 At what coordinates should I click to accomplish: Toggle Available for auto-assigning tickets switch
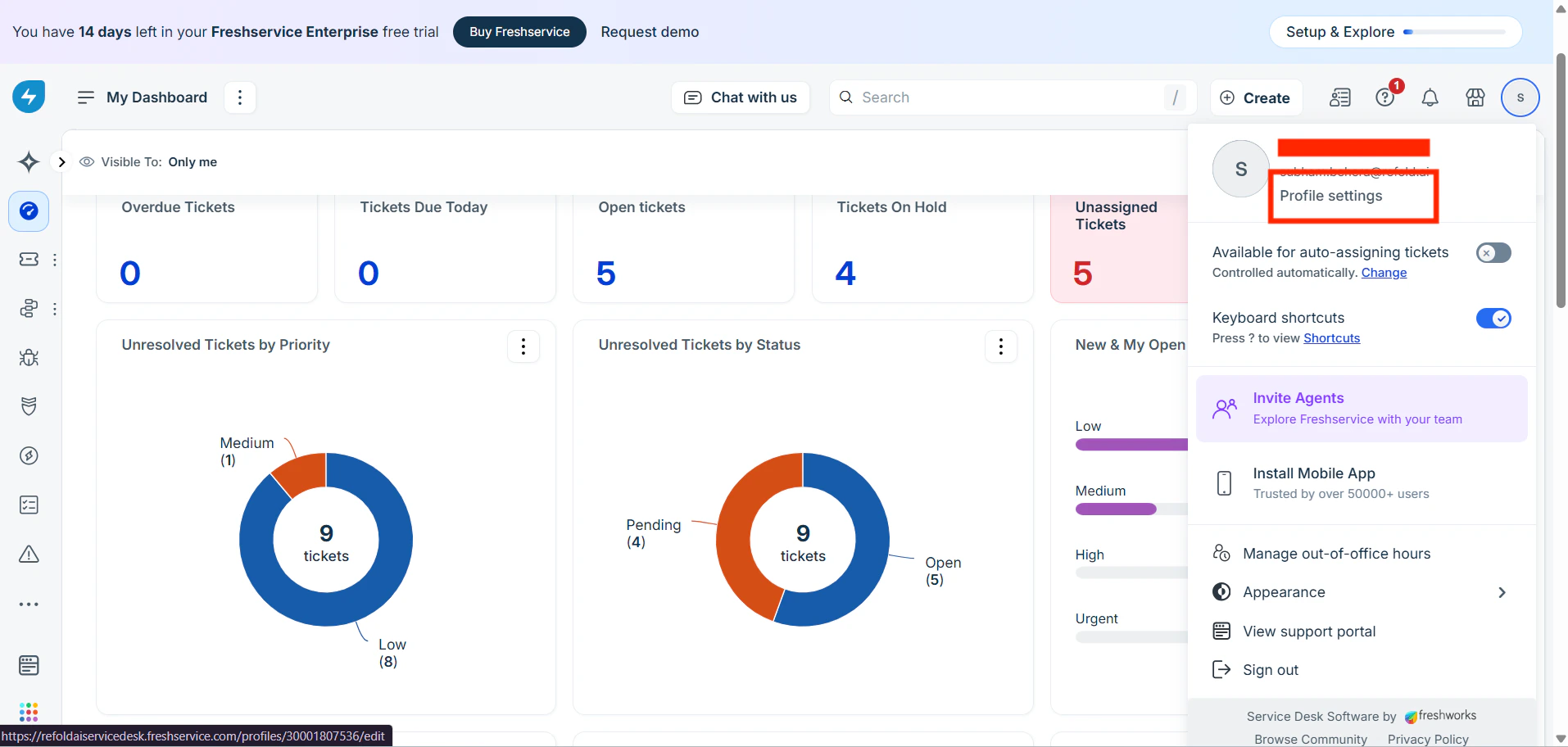click(x=1493, y=253)
